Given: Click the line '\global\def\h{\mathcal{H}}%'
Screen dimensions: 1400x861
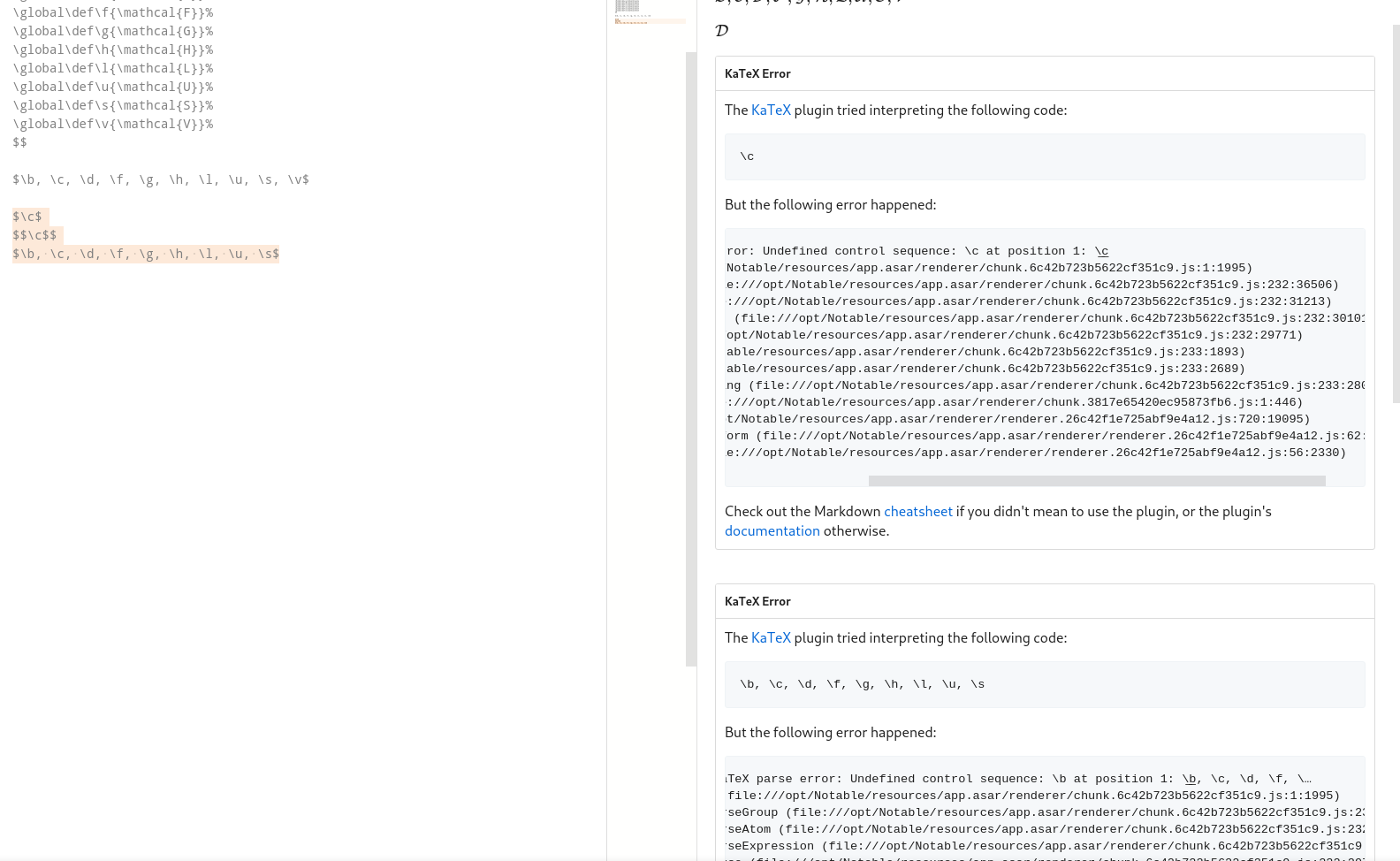Looking at the screenshot, I should (113, 50).
